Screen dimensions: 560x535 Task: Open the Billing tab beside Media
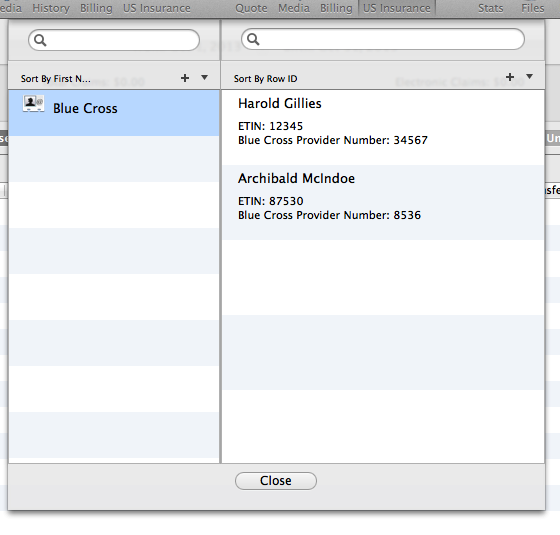(336, 8)
